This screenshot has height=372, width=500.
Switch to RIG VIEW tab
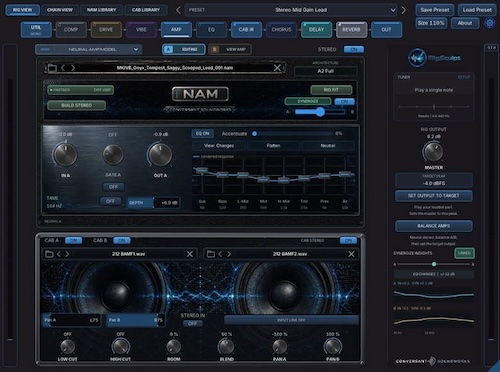click(x=22, y=10)
